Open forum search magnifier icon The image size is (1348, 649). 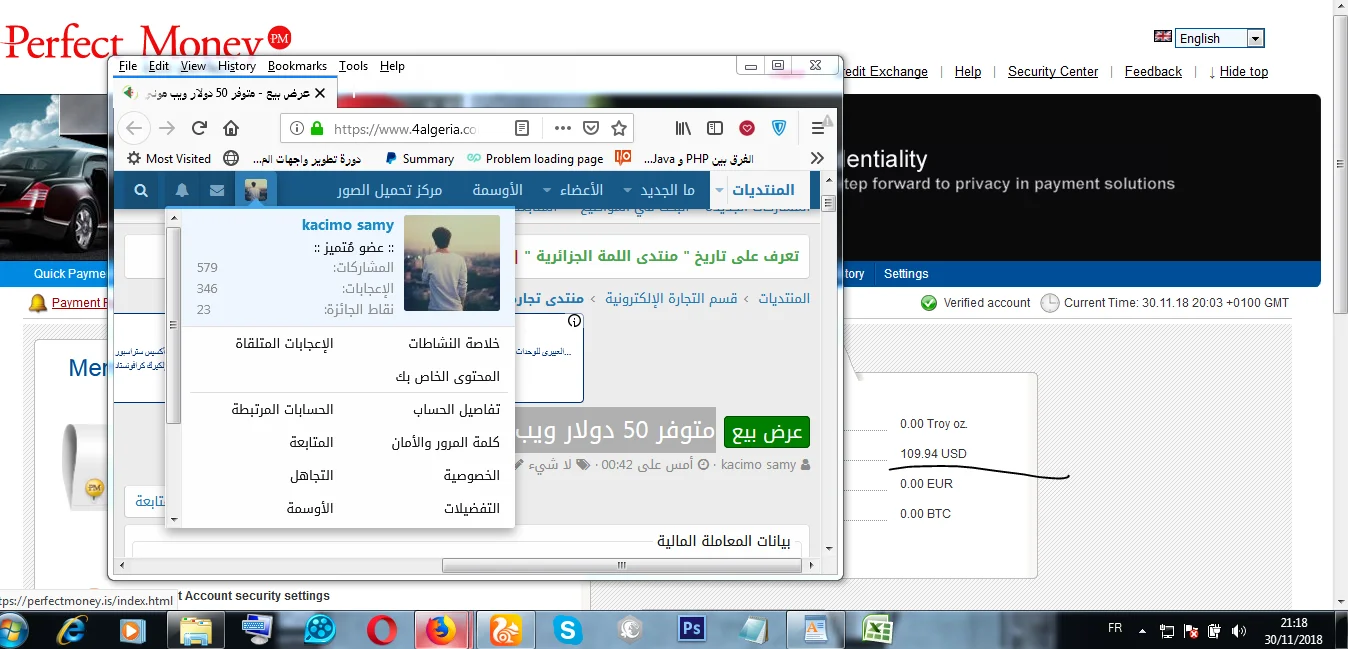(x=141, y=190)
